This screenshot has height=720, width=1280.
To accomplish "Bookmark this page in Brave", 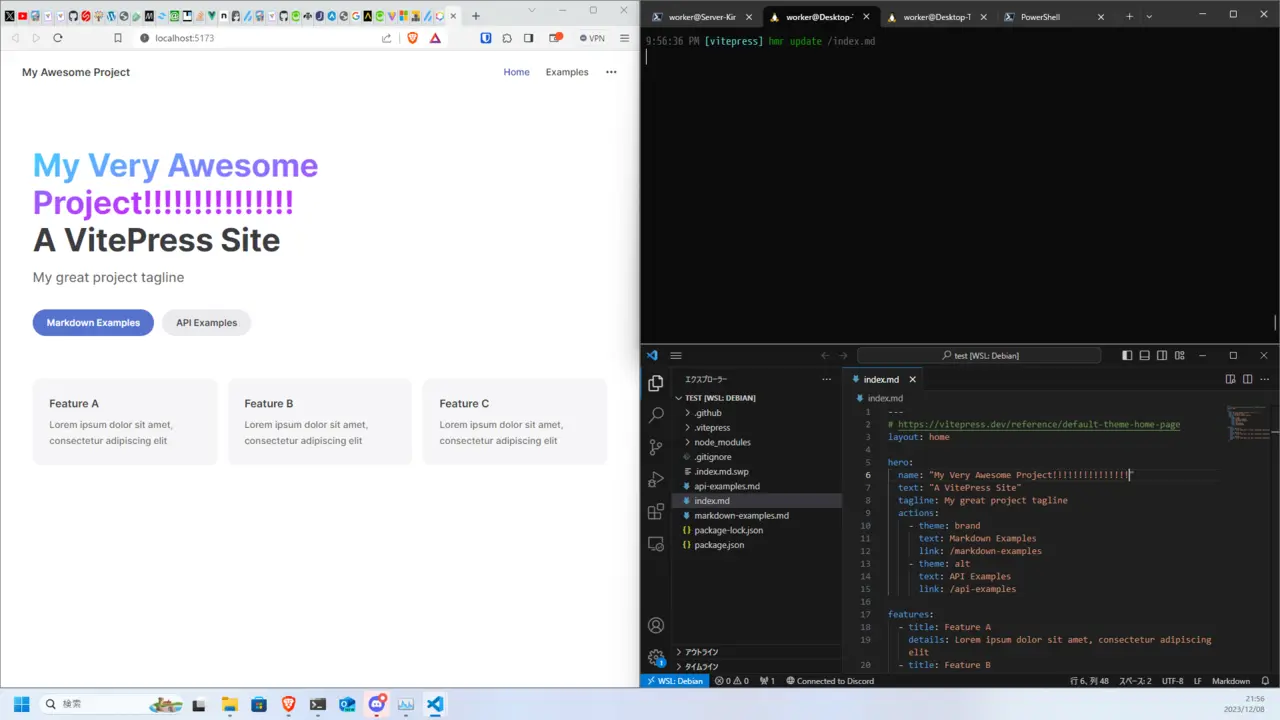I will click(117, 38).
